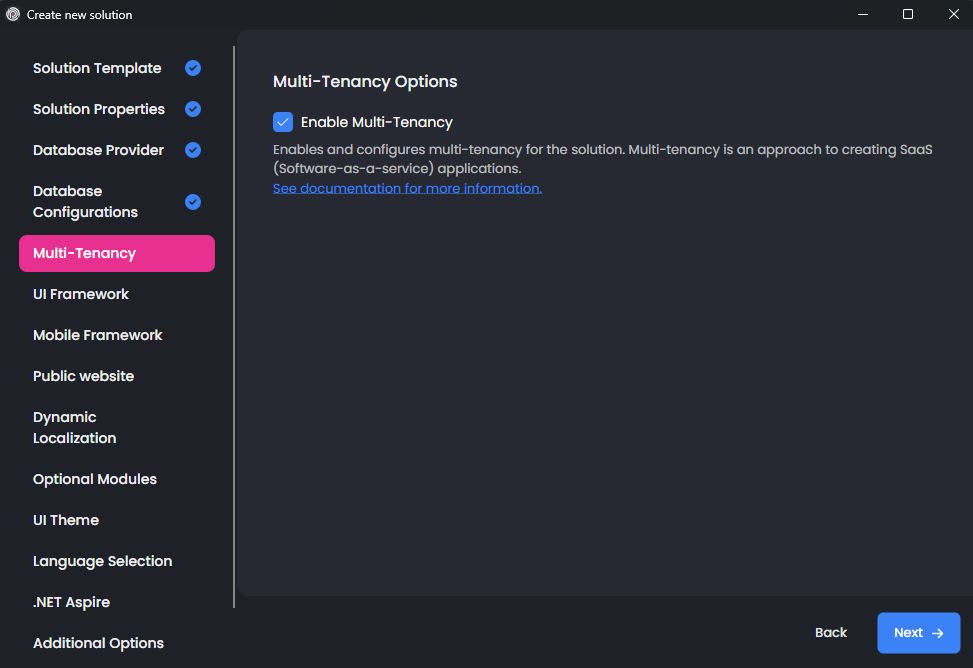Select the Mobile Framework step
The image size is (973, 668).
[x=98, y=335]
